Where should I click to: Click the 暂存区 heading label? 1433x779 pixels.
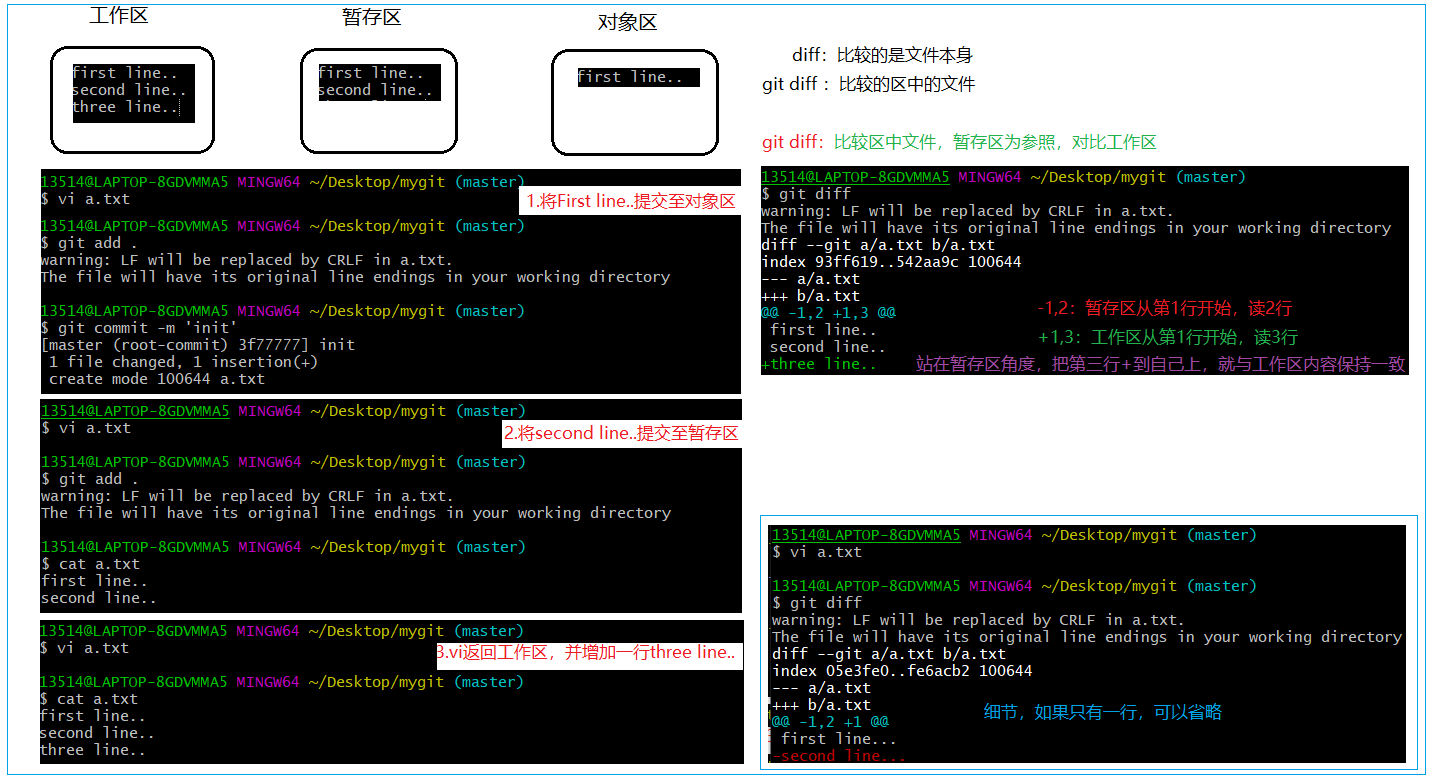371,17
